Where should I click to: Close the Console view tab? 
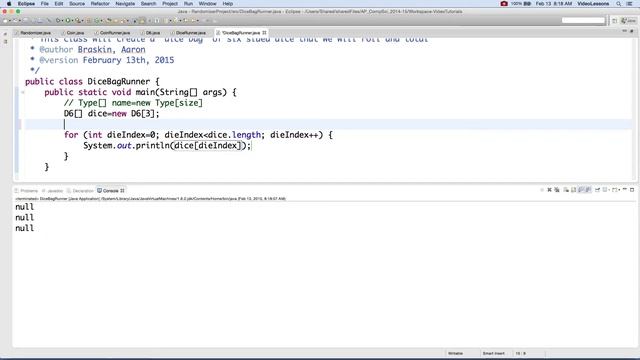[x=122, y=191]
